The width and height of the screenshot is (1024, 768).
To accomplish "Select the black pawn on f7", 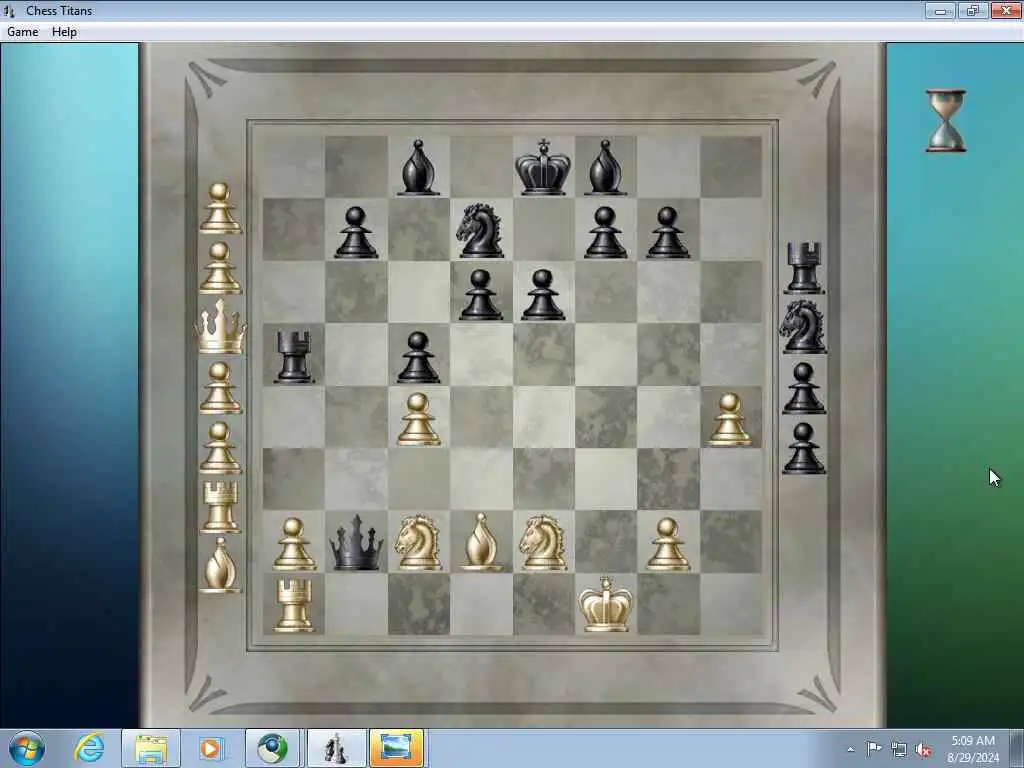I will (605, 232).
